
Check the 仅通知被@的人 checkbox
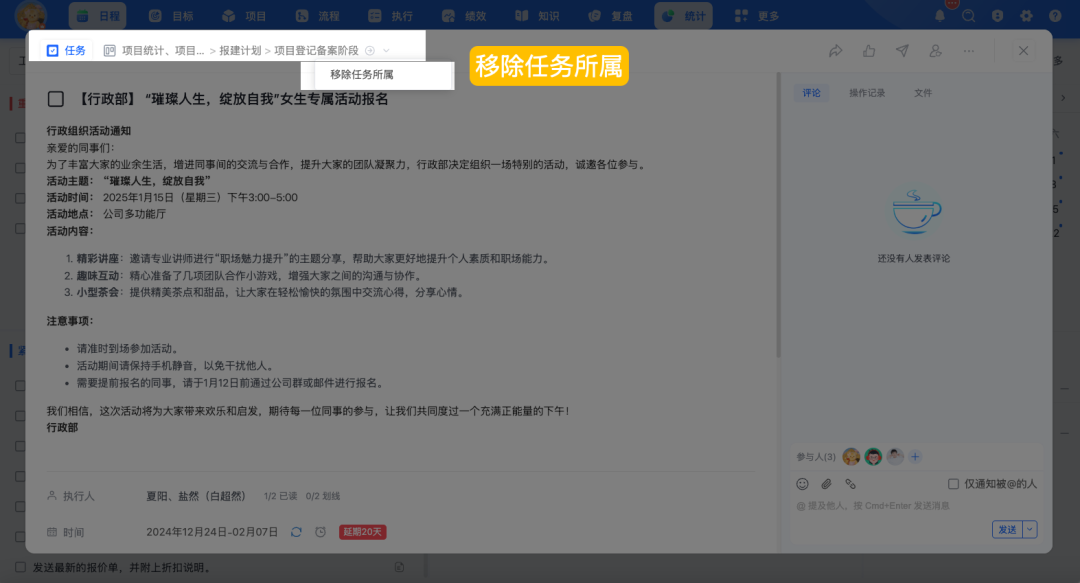[x=954, y=483]
